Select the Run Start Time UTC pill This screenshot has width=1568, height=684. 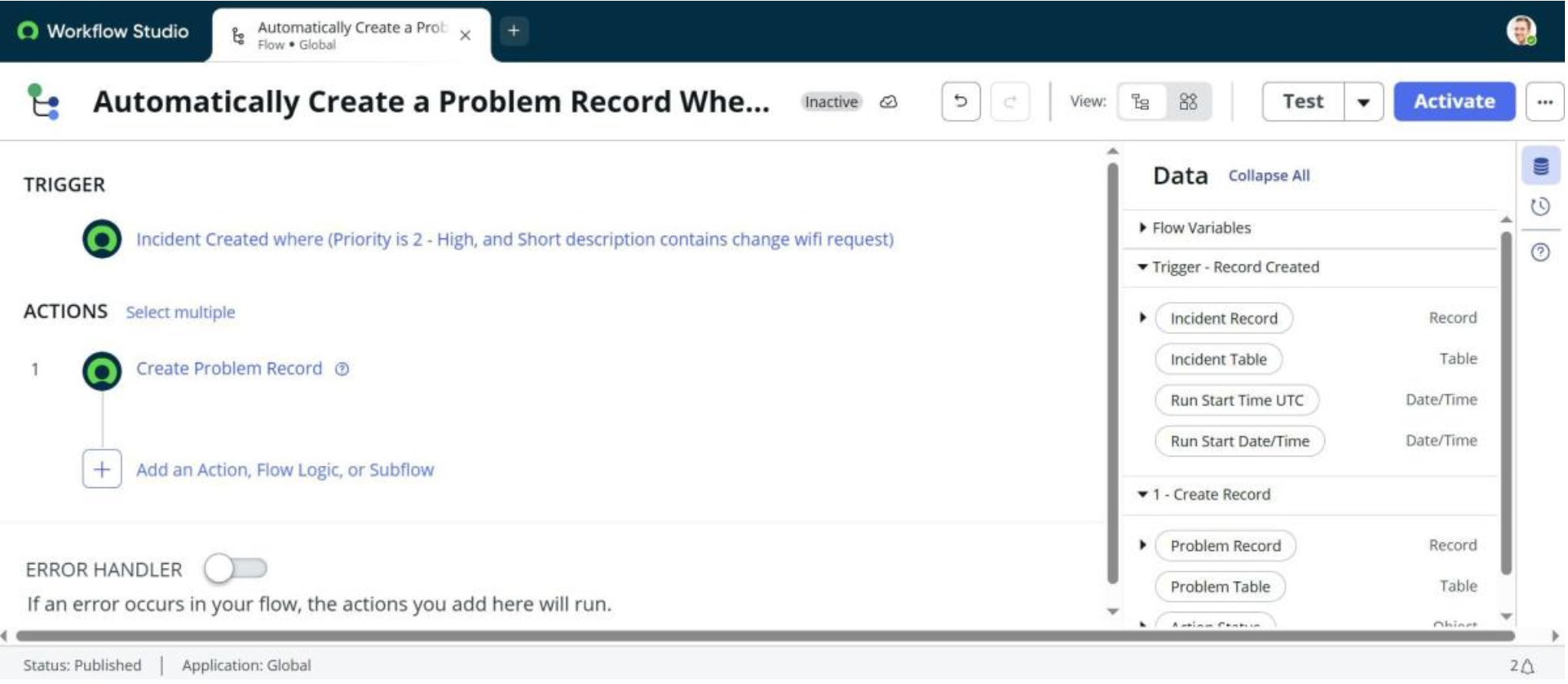1237,400
